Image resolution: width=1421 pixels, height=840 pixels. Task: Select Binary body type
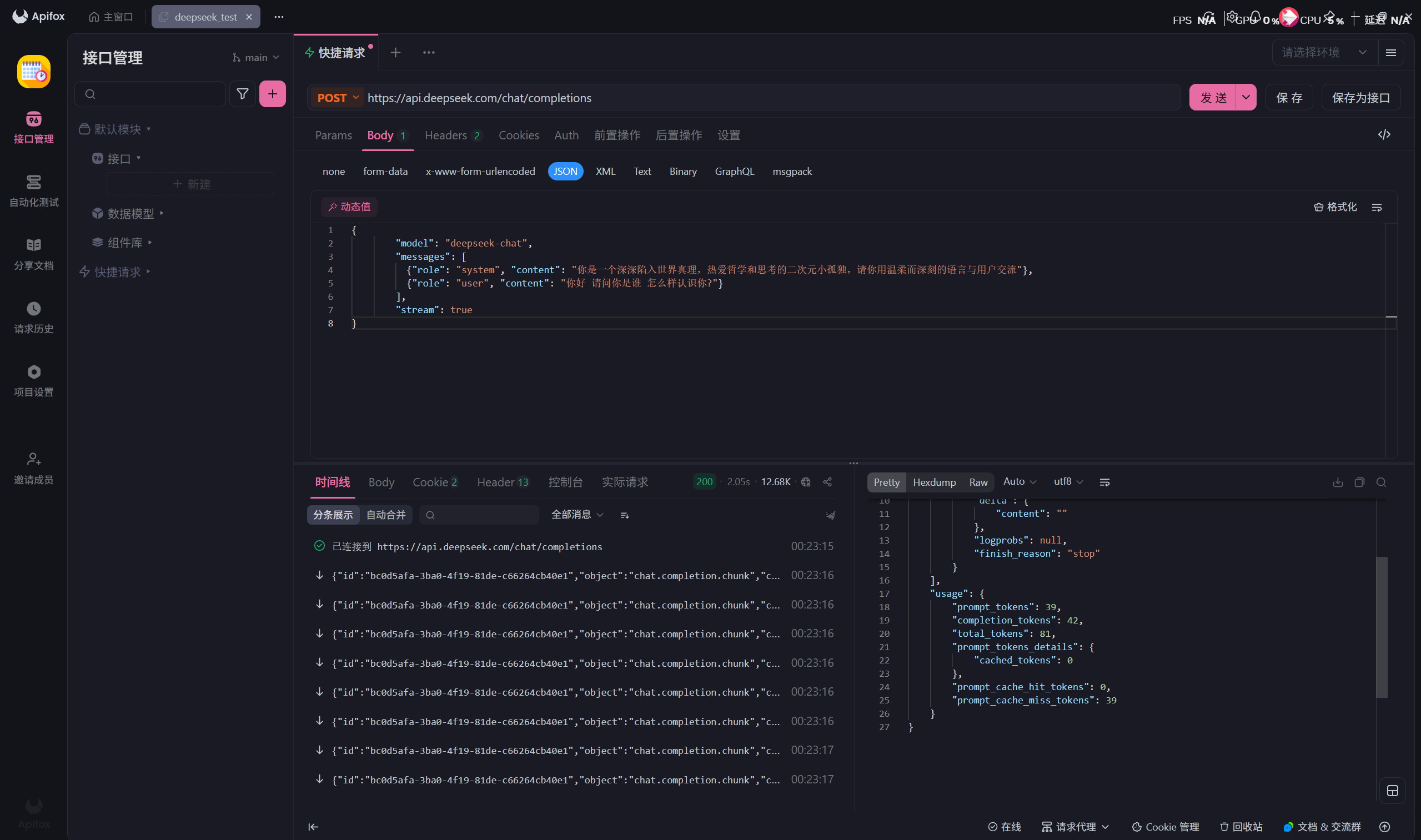click(683, 172)
